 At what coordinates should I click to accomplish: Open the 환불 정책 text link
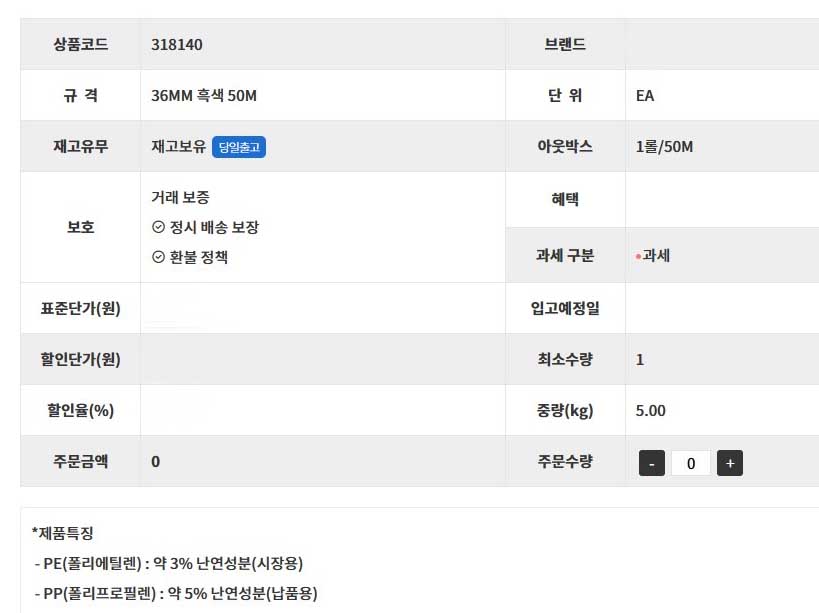(x=199, y=257)
